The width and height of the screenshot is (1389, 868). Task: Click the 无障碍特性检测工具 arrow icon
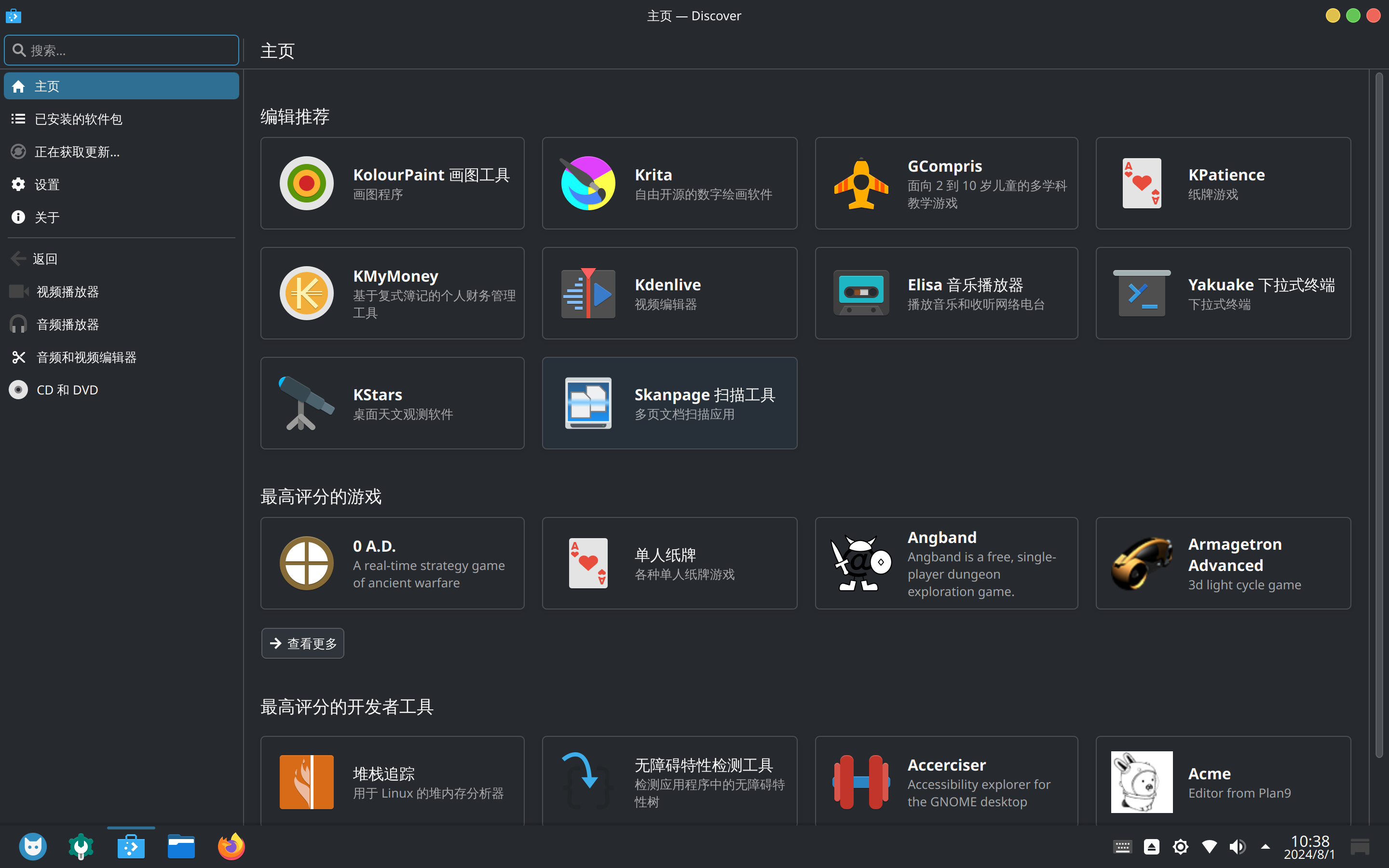coord(588,782)
